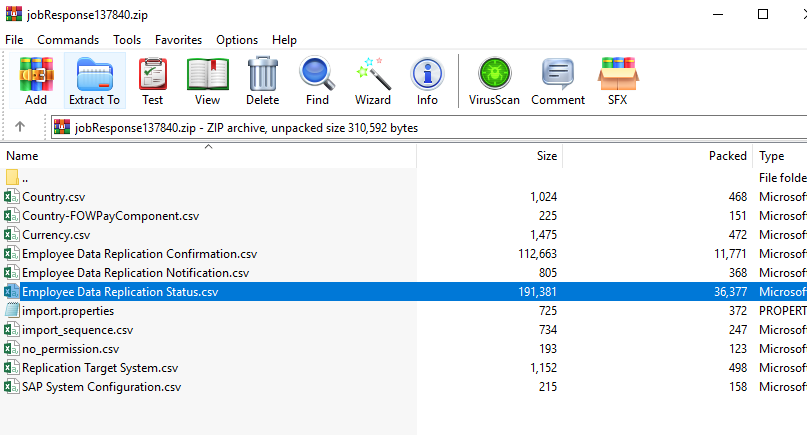This screenshot has width=807, height=435.
Task: Click Excel icon beside Employee Data Replication Notification.csv
Action: 12,273
